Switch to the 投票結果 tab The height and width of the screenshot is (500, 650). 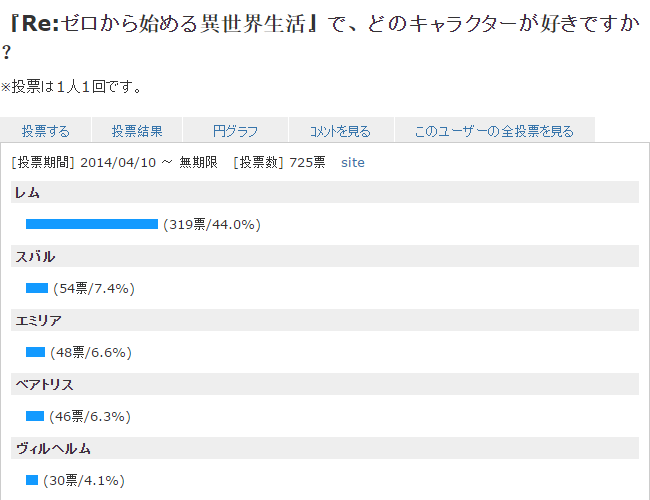point(137,131)
